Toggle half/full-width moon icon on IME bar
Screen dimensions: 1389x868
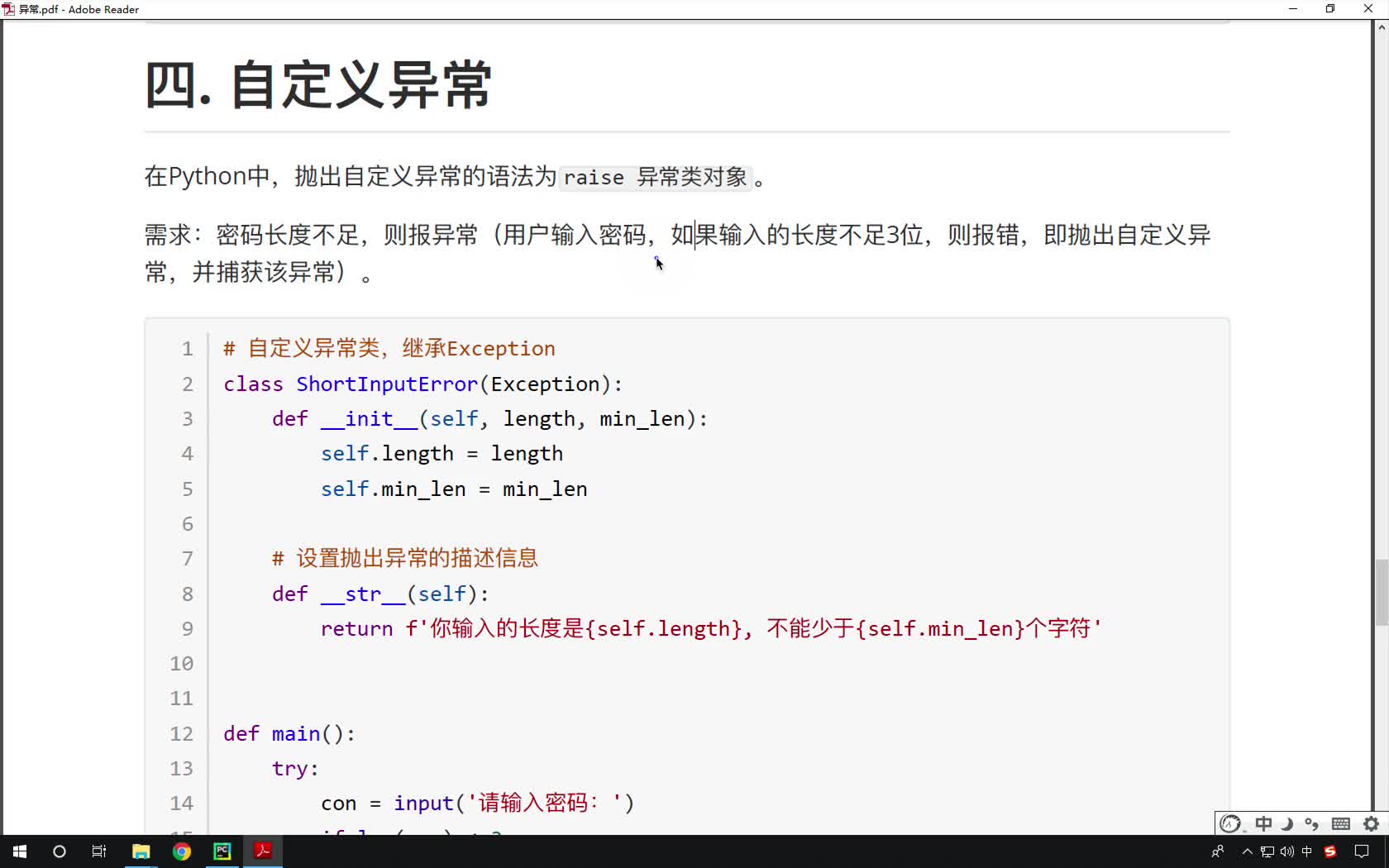[1287, 823]
